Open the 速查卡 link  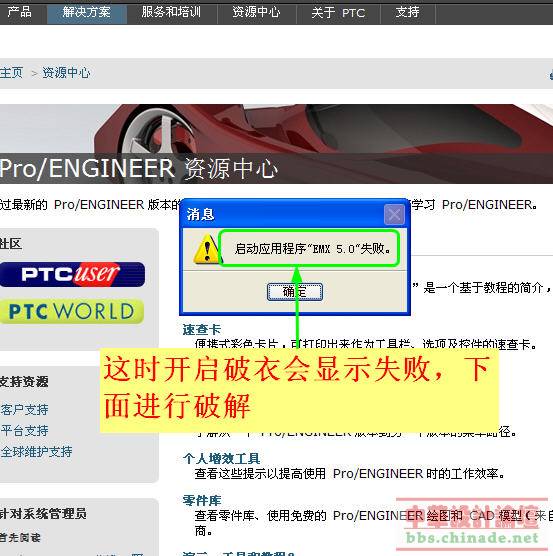tap(202, 330)
